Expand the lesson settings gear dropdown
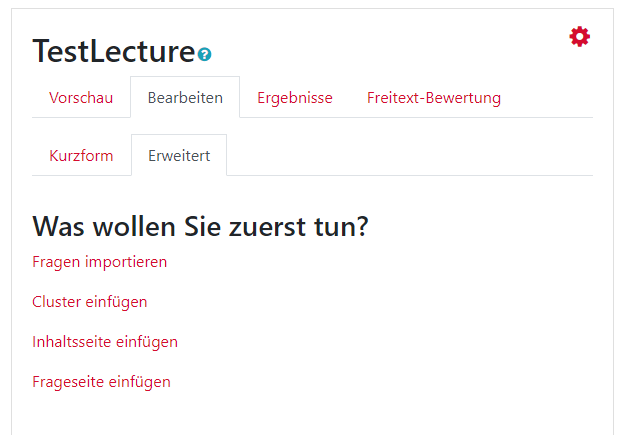Viewport: 618px width, 435px height. 579,37
